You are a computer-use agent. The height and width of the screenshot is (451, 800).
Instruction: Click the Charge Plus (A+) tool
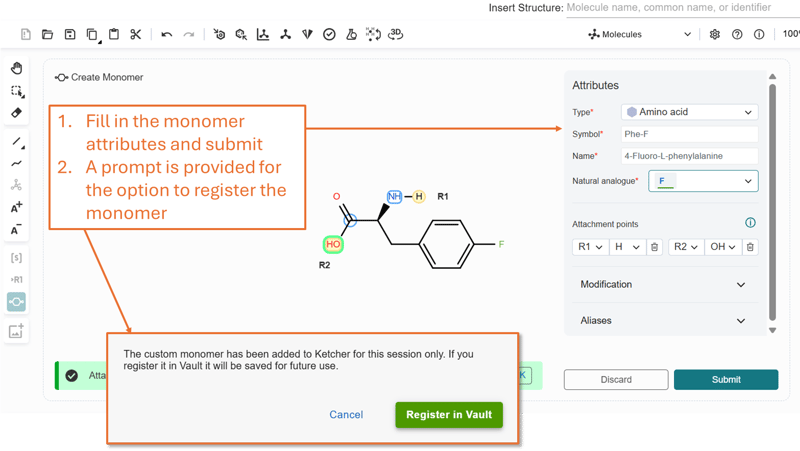(17, 208)
